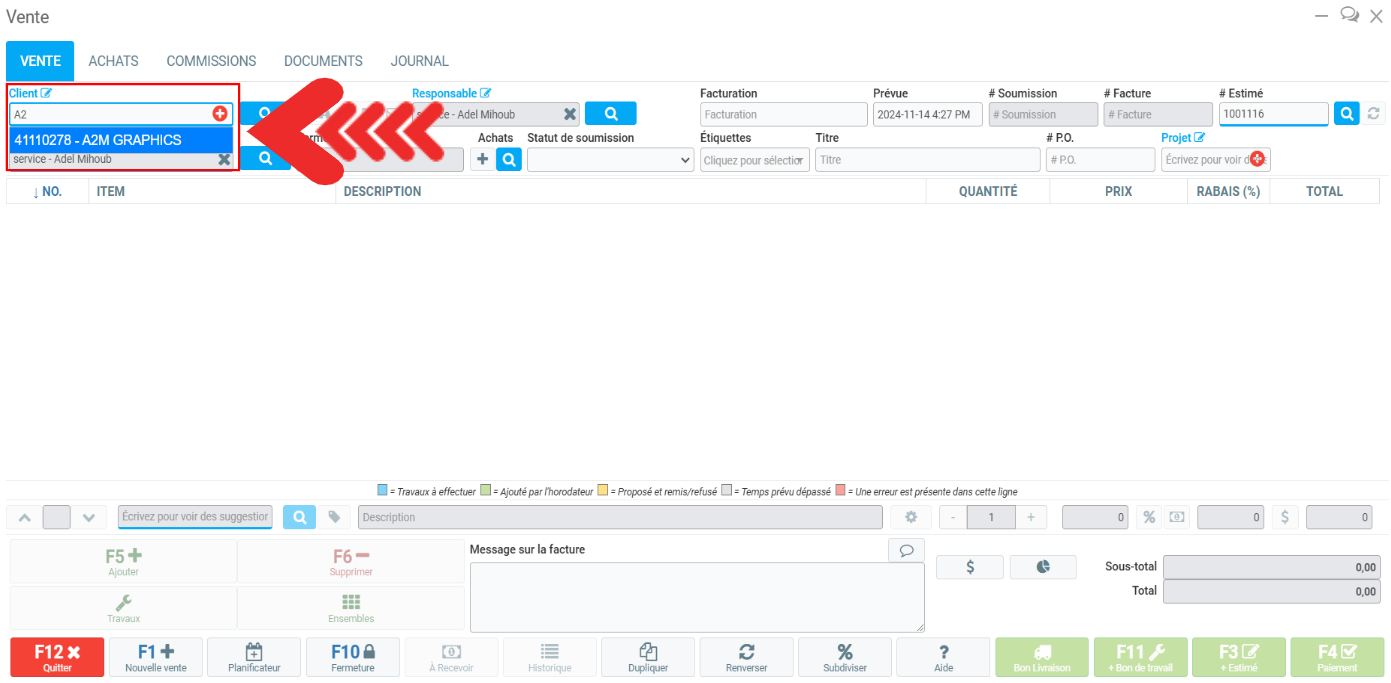
Task: Sort table by NO. column header
Action: pyautogui.click(x=47, y=191)
